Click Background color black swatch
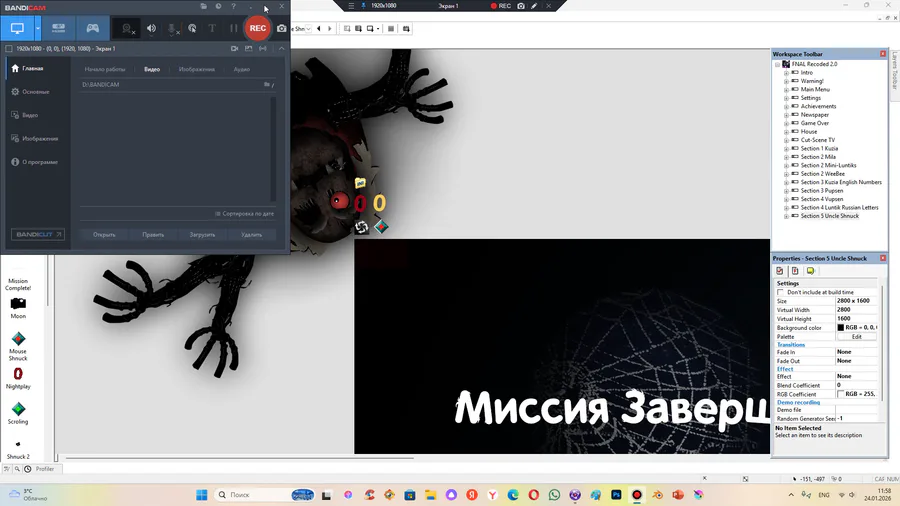 pos(840,328)
